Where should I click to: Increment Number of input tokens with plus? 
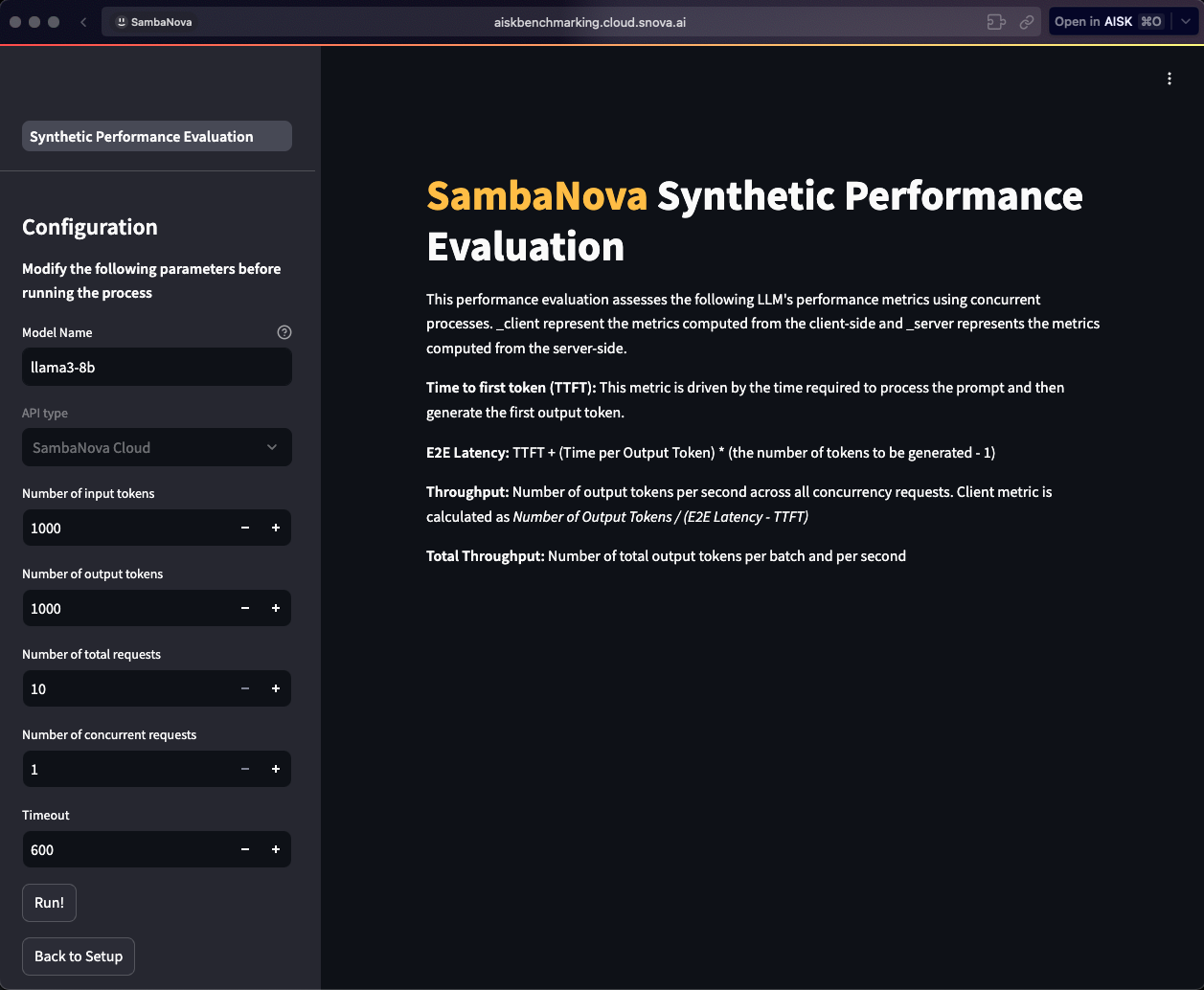coord(276,528)
